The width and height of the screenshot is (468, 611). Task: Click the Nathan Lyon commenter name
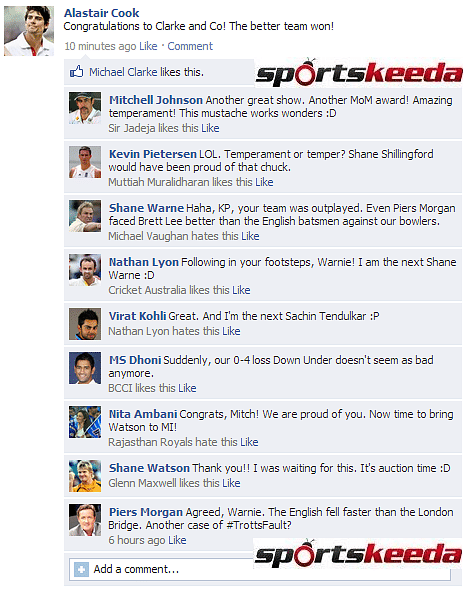click(x=144, y=262)
